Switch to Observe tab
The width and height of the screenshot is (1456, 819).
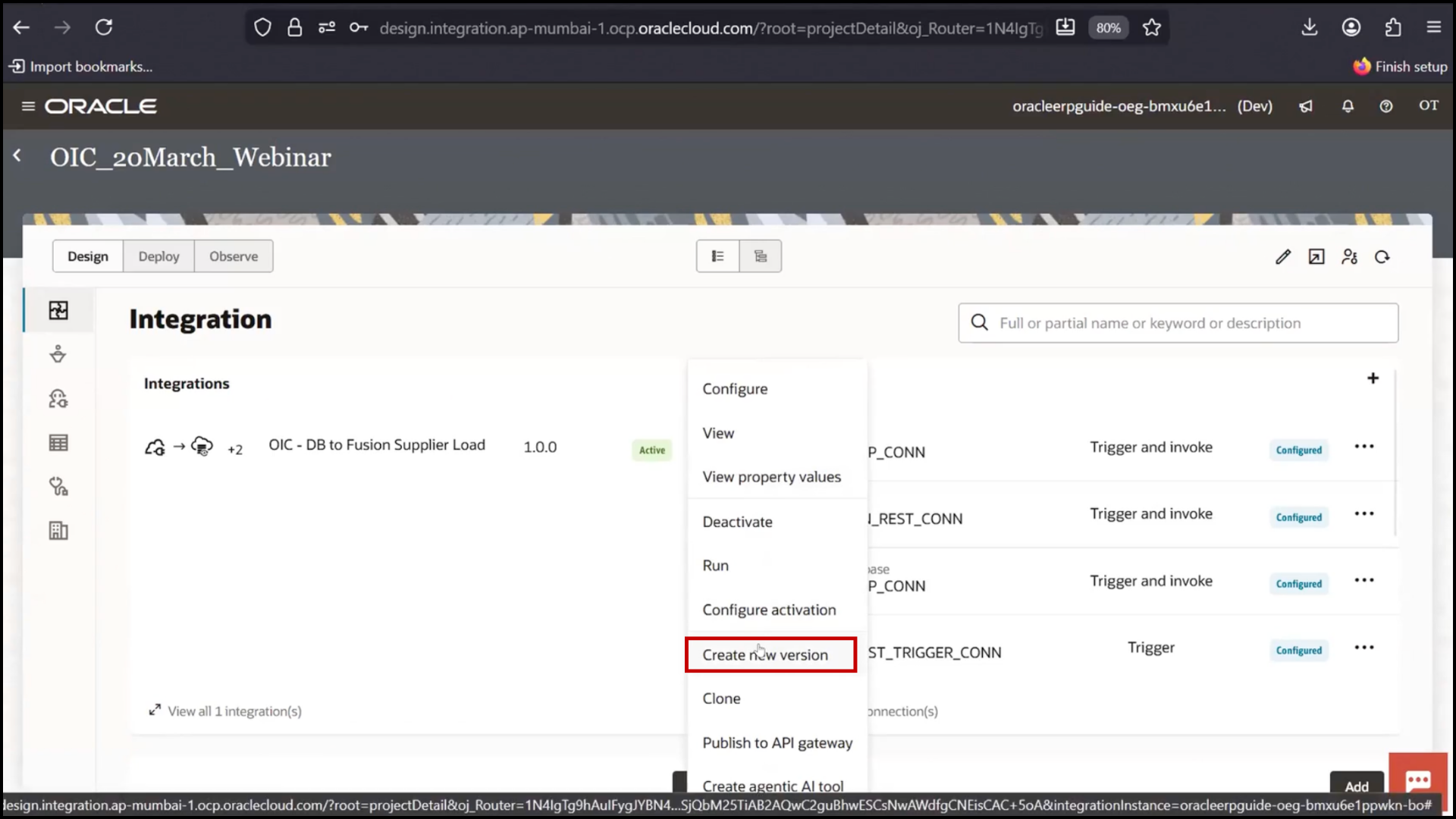(x=234, y=256)
